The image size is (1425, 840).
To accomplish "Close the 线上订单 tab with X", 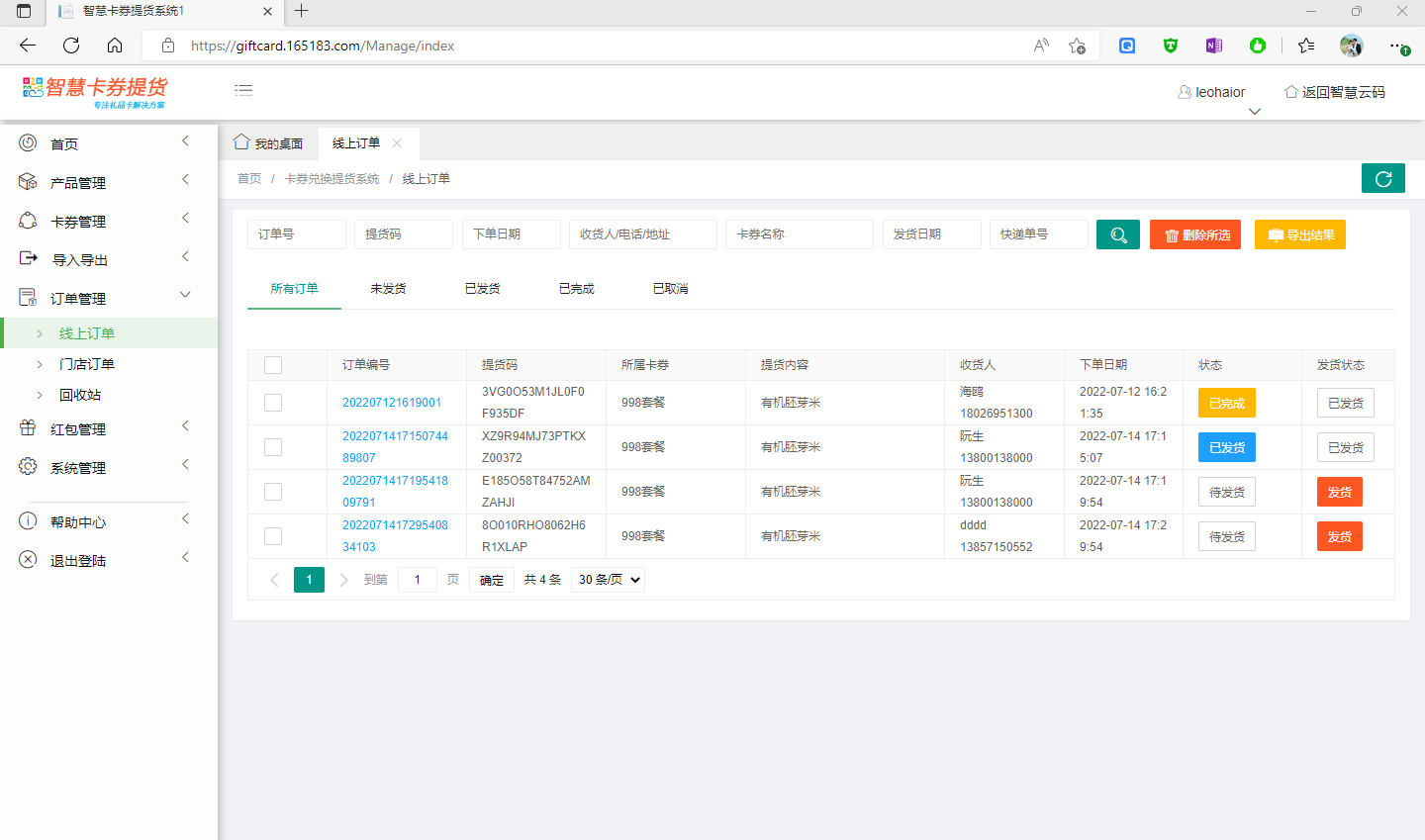I will click(397, 143).
